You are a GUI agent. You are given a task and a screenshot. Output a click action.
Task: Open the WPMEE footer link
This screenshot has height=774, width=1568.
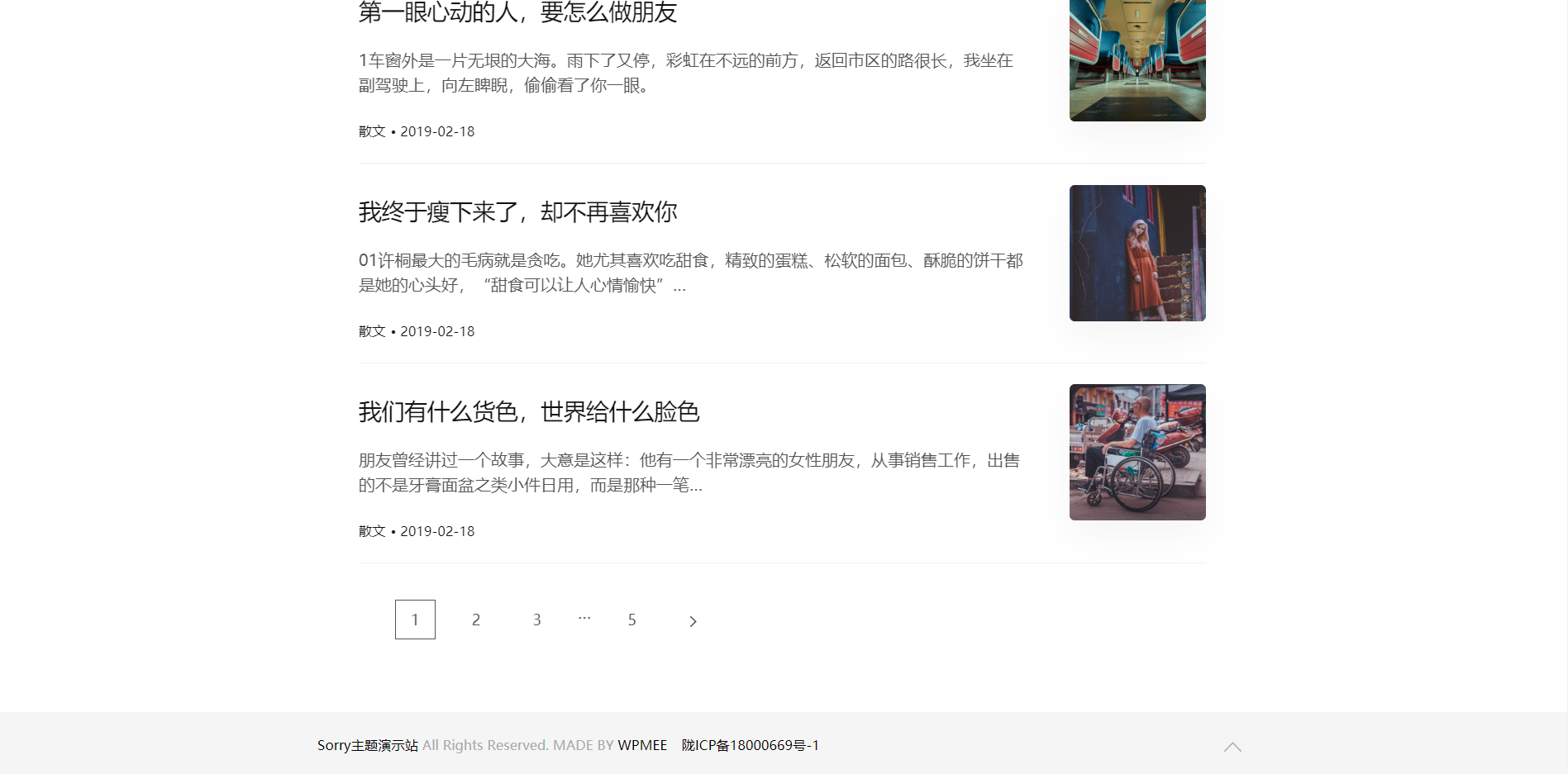click(x=642, y=745)
